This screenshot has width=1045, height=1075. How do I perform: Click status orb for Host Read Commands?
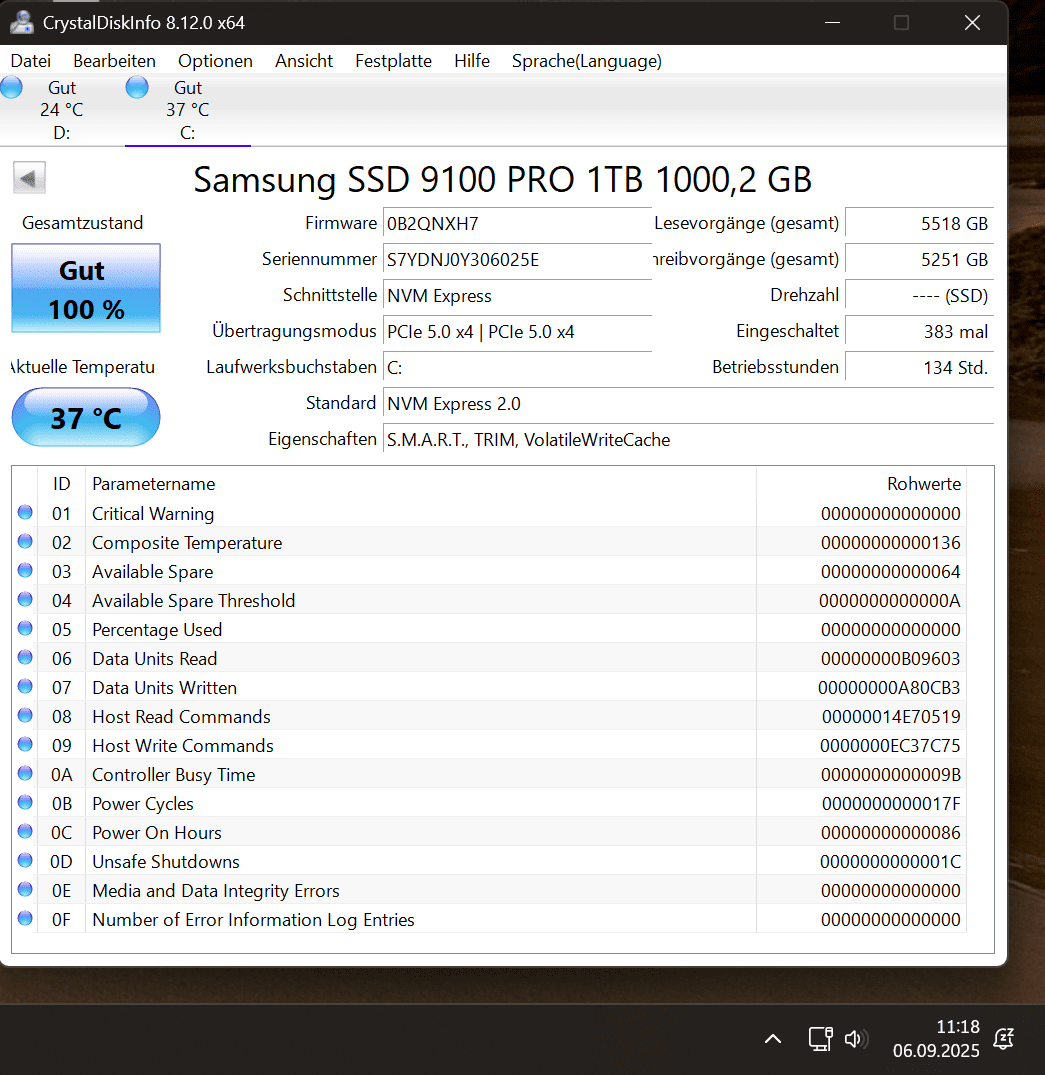tap(25, 715)
